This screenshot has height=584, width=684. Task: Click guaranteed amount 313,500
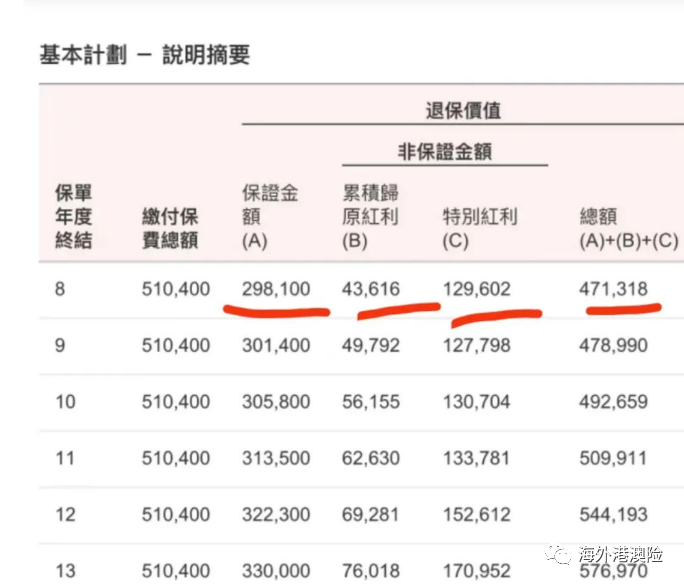tap(276, 458)
